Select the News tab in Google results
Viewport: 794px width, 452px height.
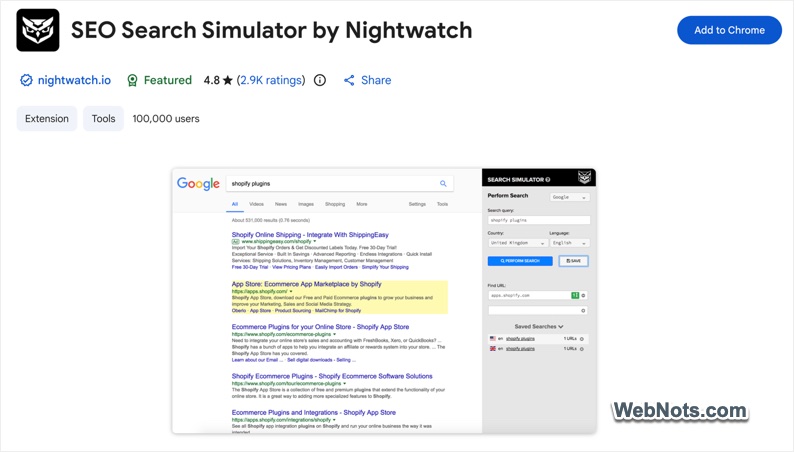pyautogui.click(x=281, y=204)
